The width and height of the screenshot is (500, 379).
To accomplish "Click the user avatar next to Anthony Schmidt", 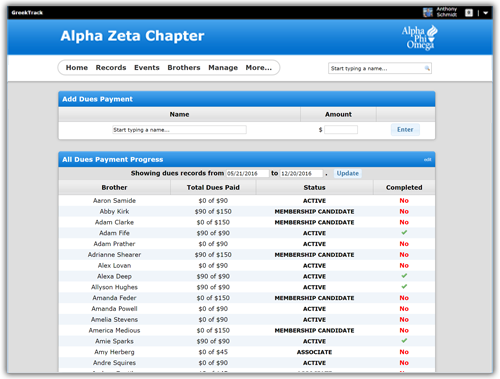I will (428, 13).
